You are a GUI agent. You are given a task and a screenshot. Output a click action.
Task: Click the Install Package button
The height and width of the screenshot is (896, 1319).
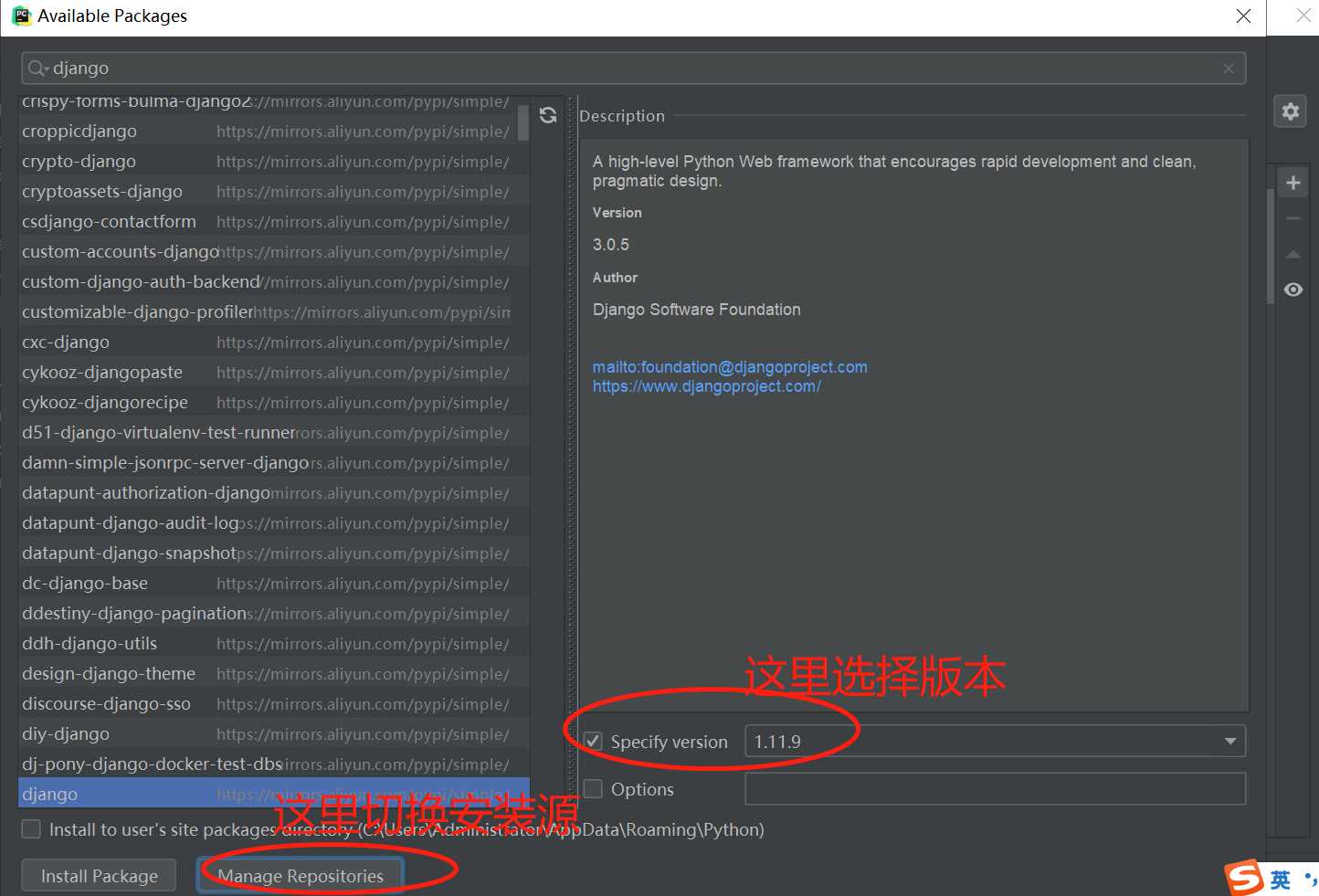pos(100,876)
